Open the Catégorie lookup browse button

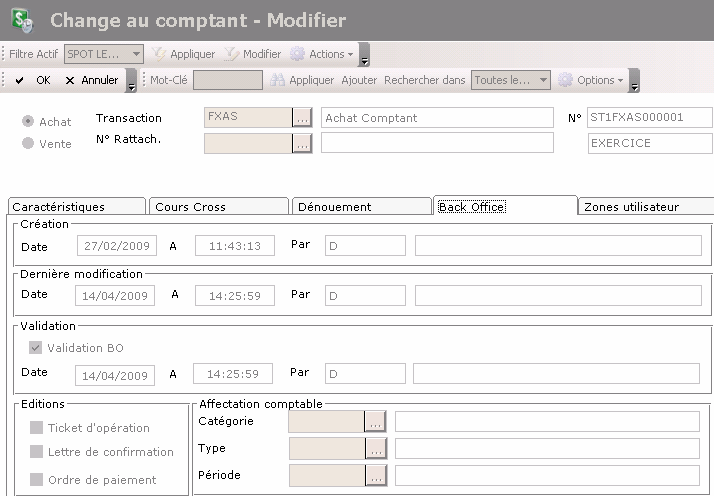click(375, 421)
